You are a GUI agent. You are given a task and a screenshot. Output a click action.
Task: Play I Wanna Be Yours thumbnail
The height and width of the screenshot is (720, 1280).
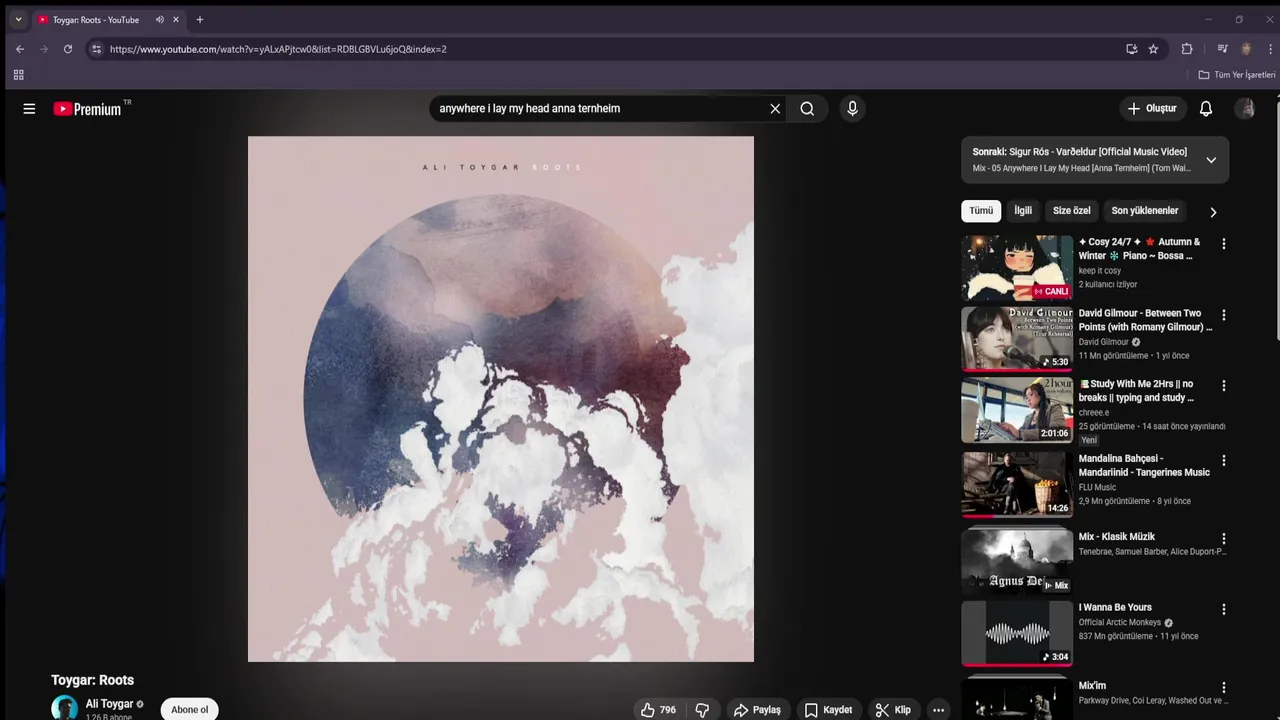tap(1017, 633)
